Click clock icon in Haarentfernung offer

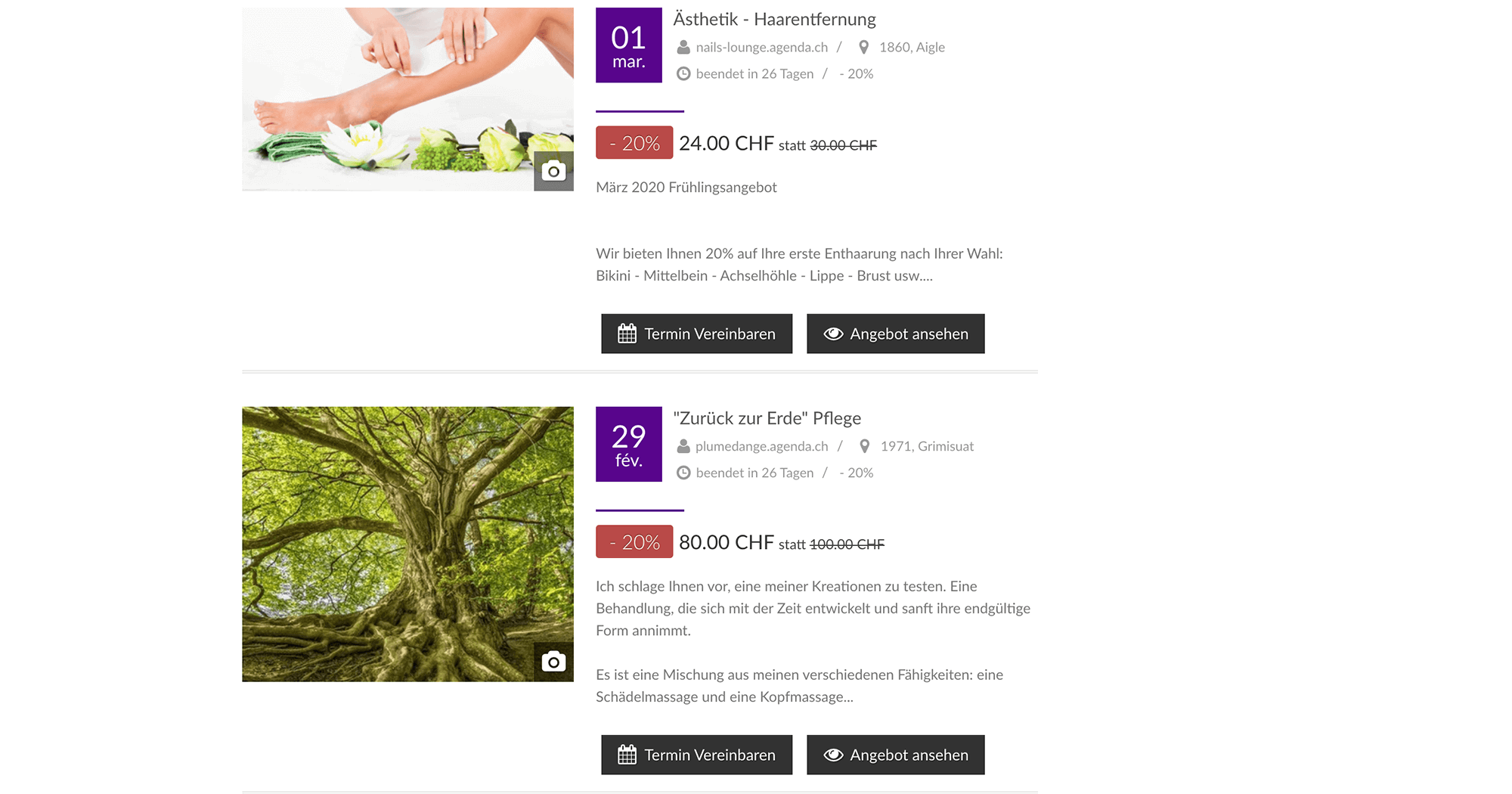(x=683, y=73)
